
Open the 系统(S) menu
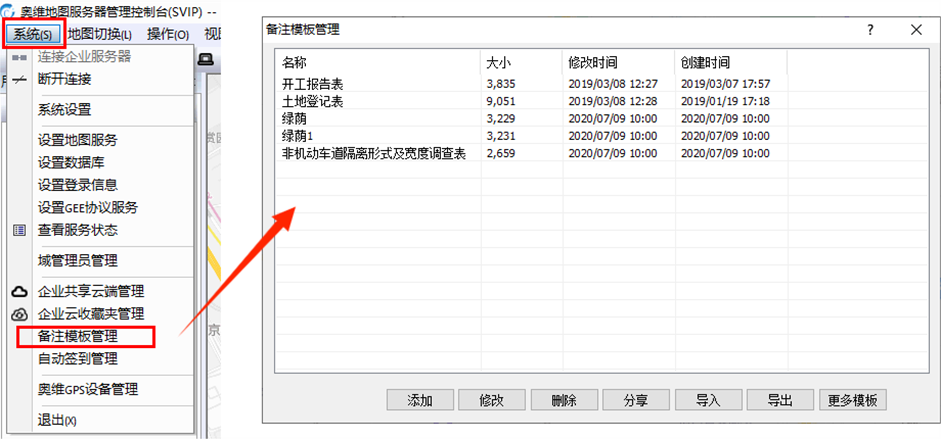click(33, 34)
